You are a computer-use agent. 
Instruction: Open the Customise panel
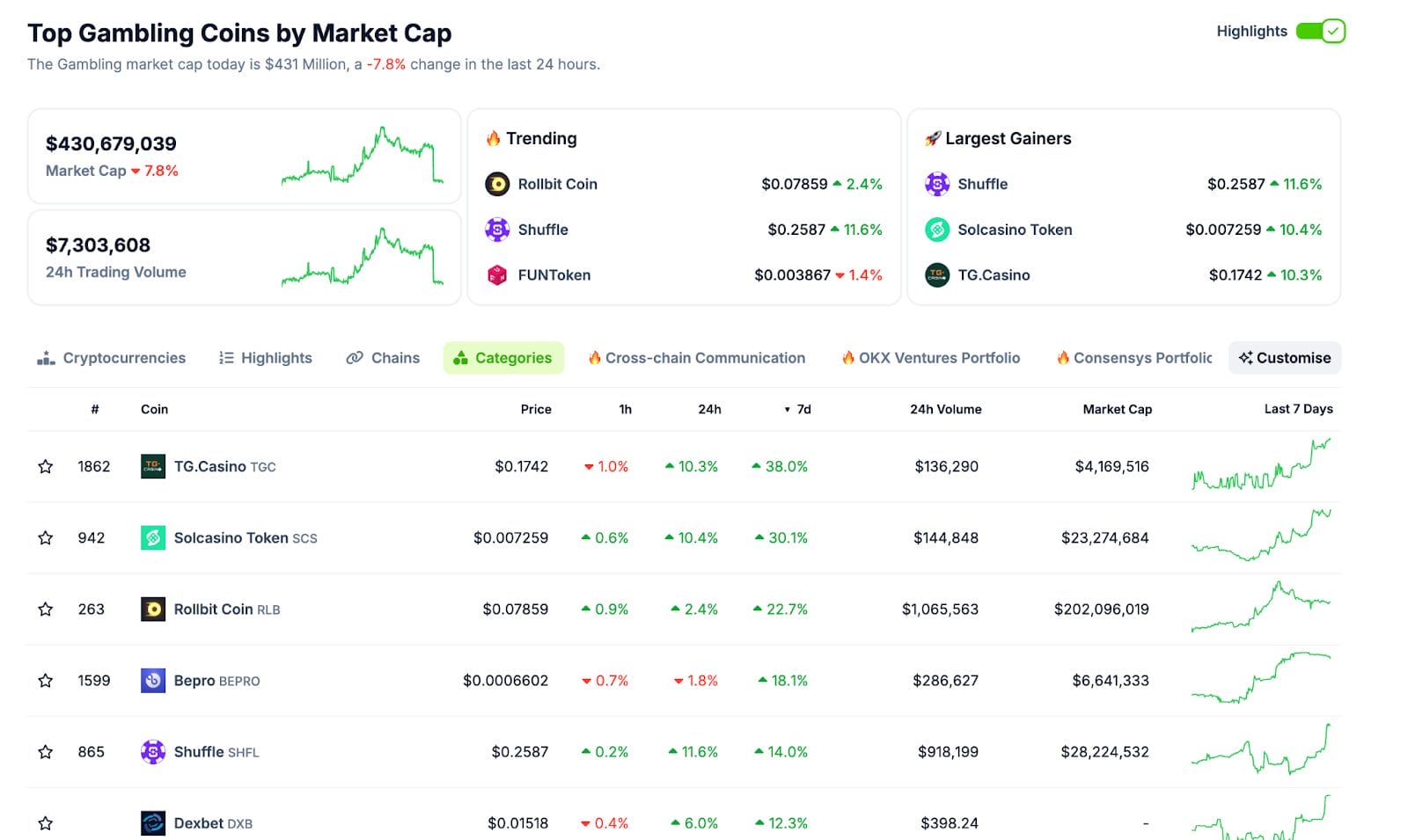coord(1284,358)
